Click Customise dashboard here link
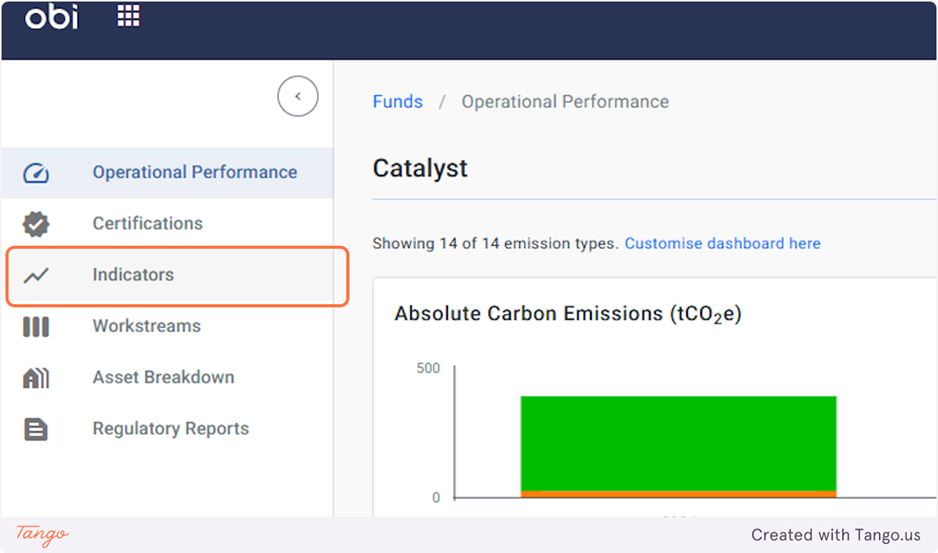This screenshot has width=938, height=553. coord(722,243)
